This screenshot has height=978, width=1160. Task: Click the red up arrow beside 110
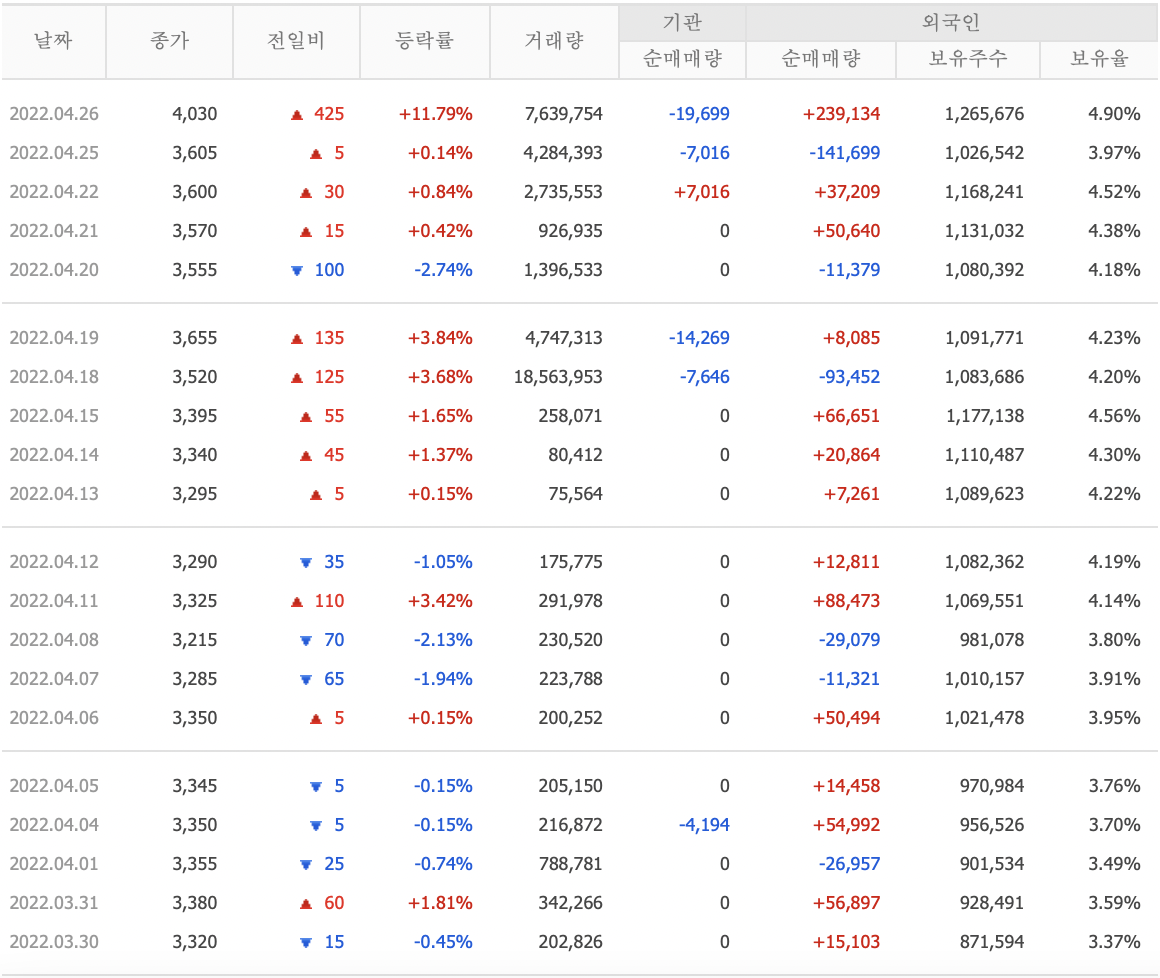click(297, 602)
